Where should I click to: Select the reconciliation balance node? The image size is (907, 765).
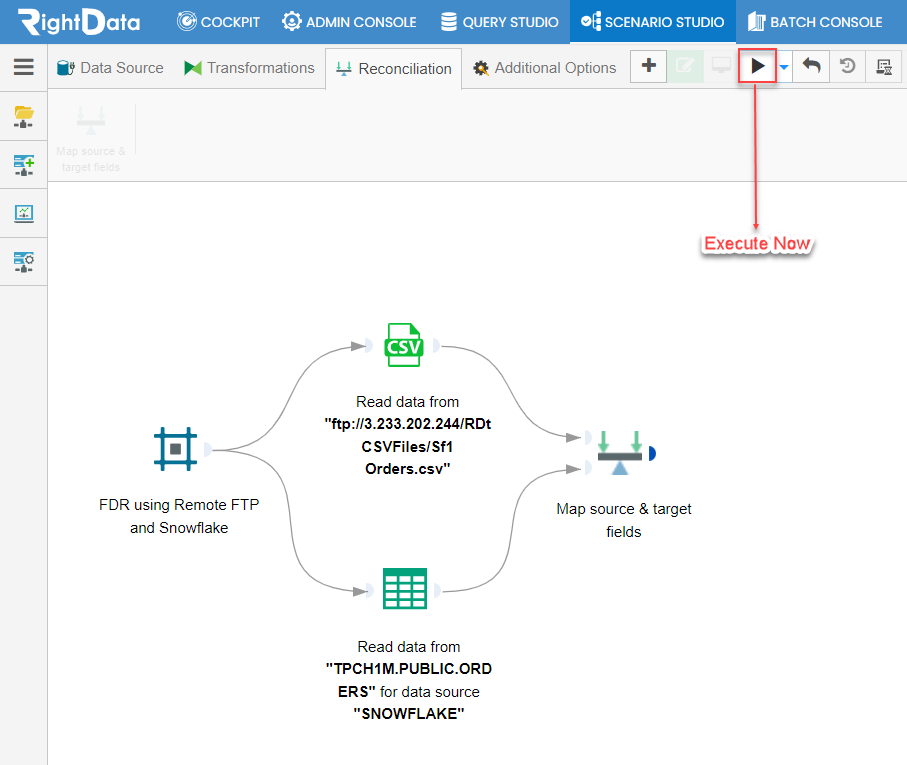(620, 453)
